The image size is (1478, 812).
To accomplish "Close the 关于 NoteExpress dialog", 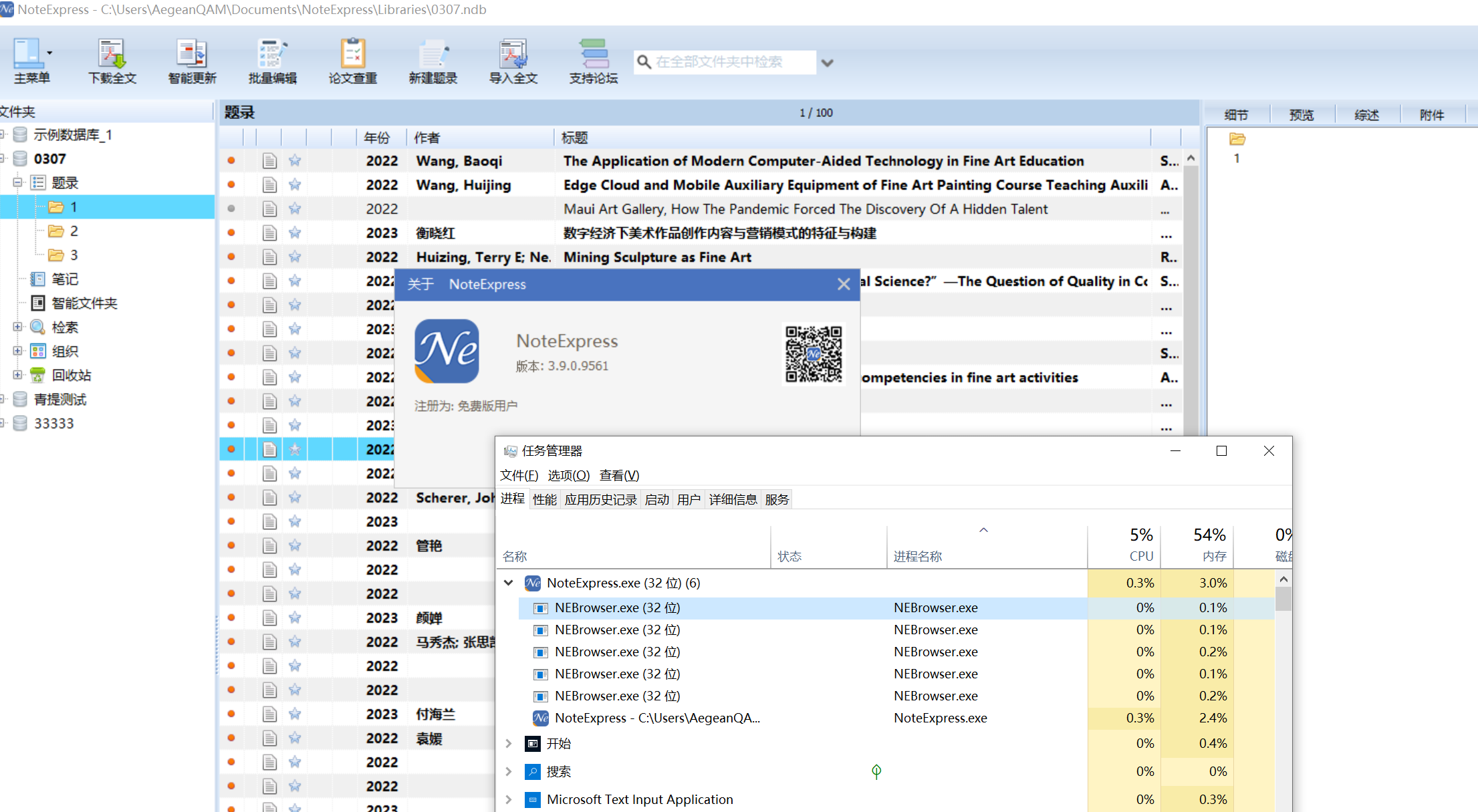I will tap(844, 285).
